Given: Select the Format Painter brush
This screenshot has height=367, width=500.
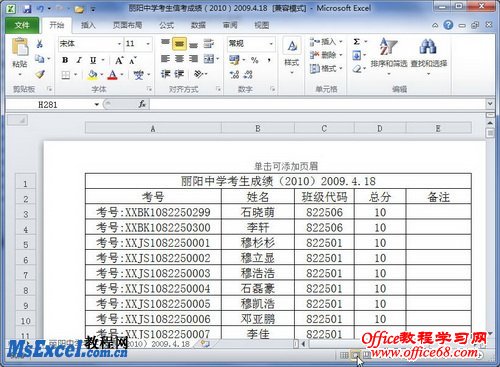Looking at the screenshot, I should tap(40, 74).
